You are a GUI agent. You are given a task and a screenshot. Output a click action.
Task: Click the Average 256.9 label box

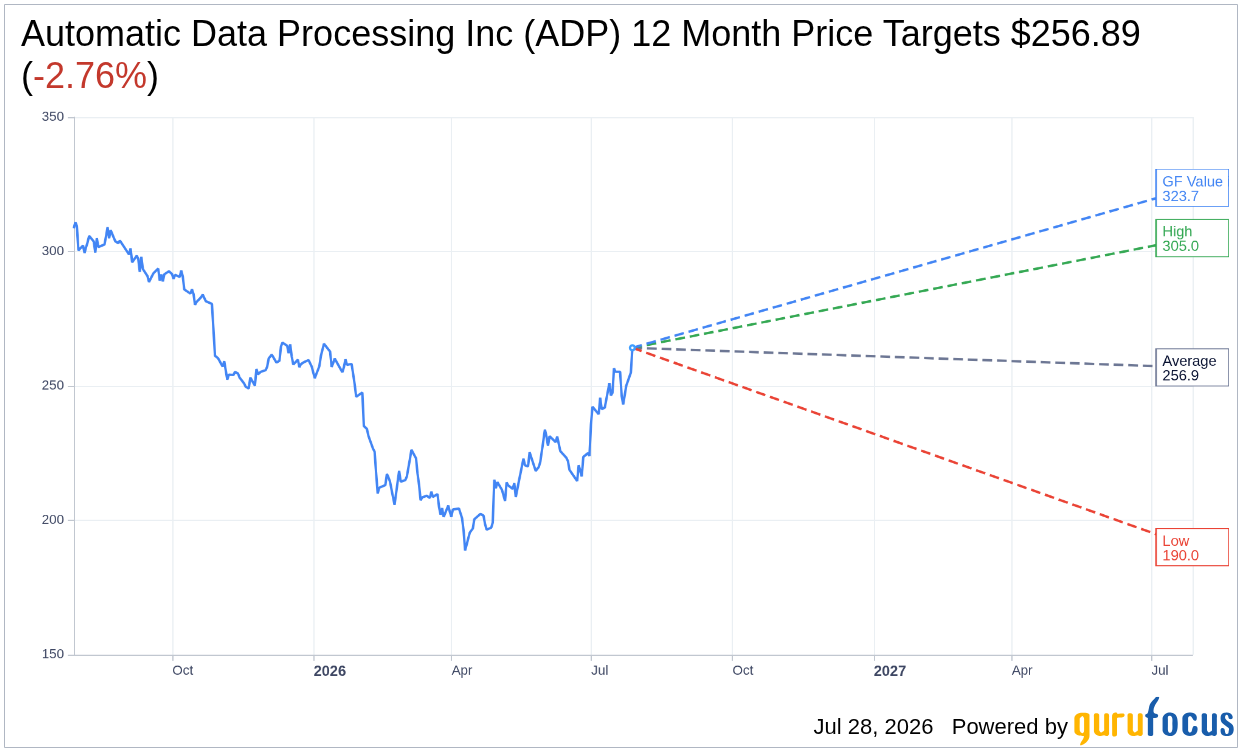[1191, 368]
